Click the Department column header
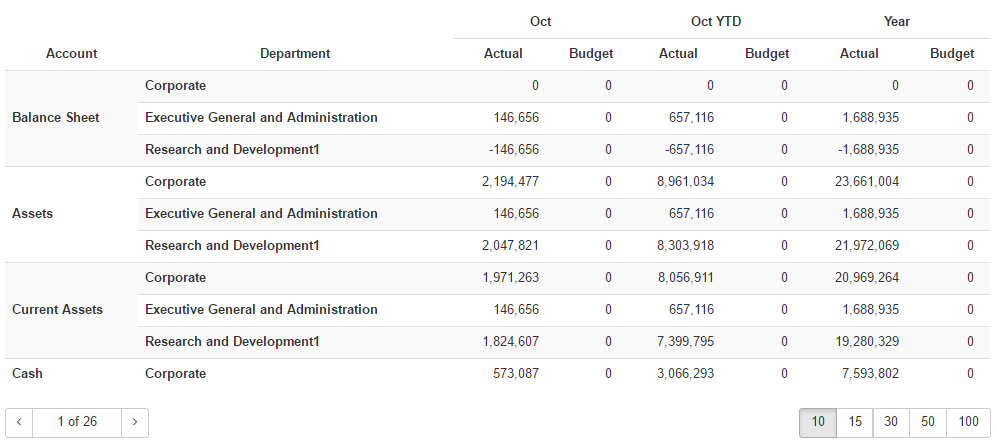 point(295,54)
